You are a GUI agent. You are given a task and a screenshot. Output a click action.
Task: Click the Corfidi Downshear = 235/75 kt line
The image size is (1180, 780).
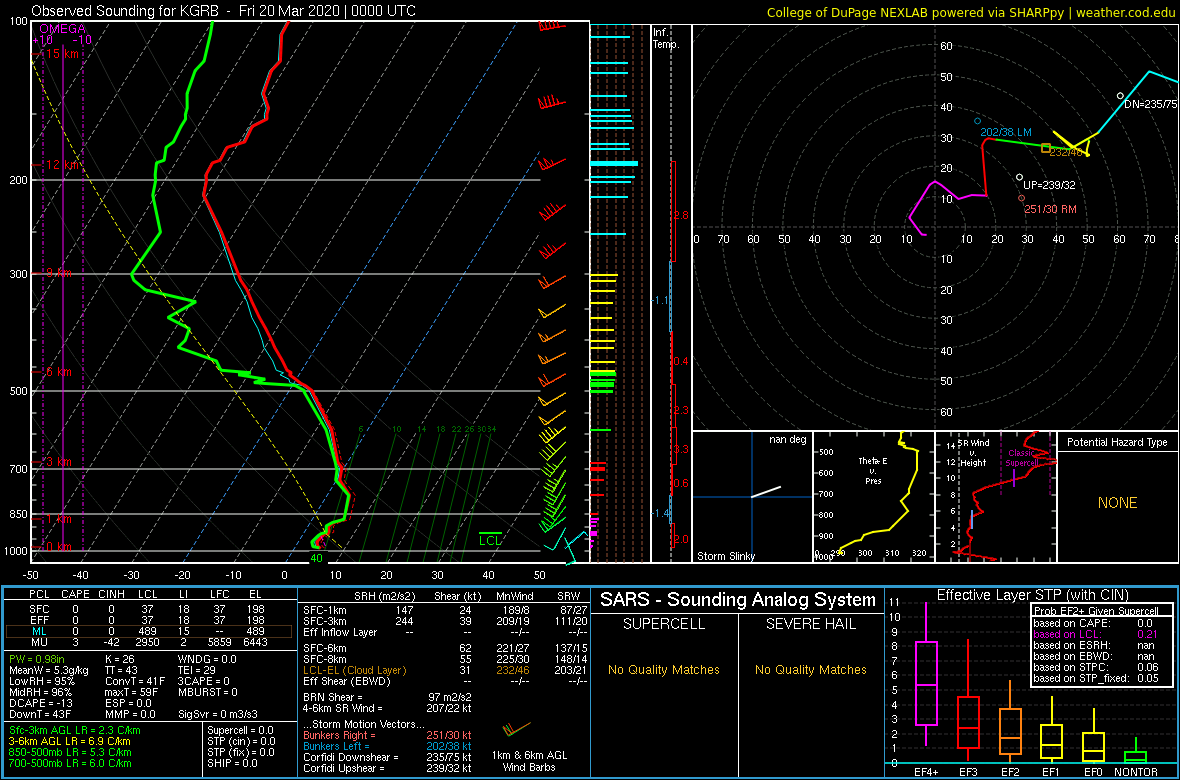click(387, 757)
